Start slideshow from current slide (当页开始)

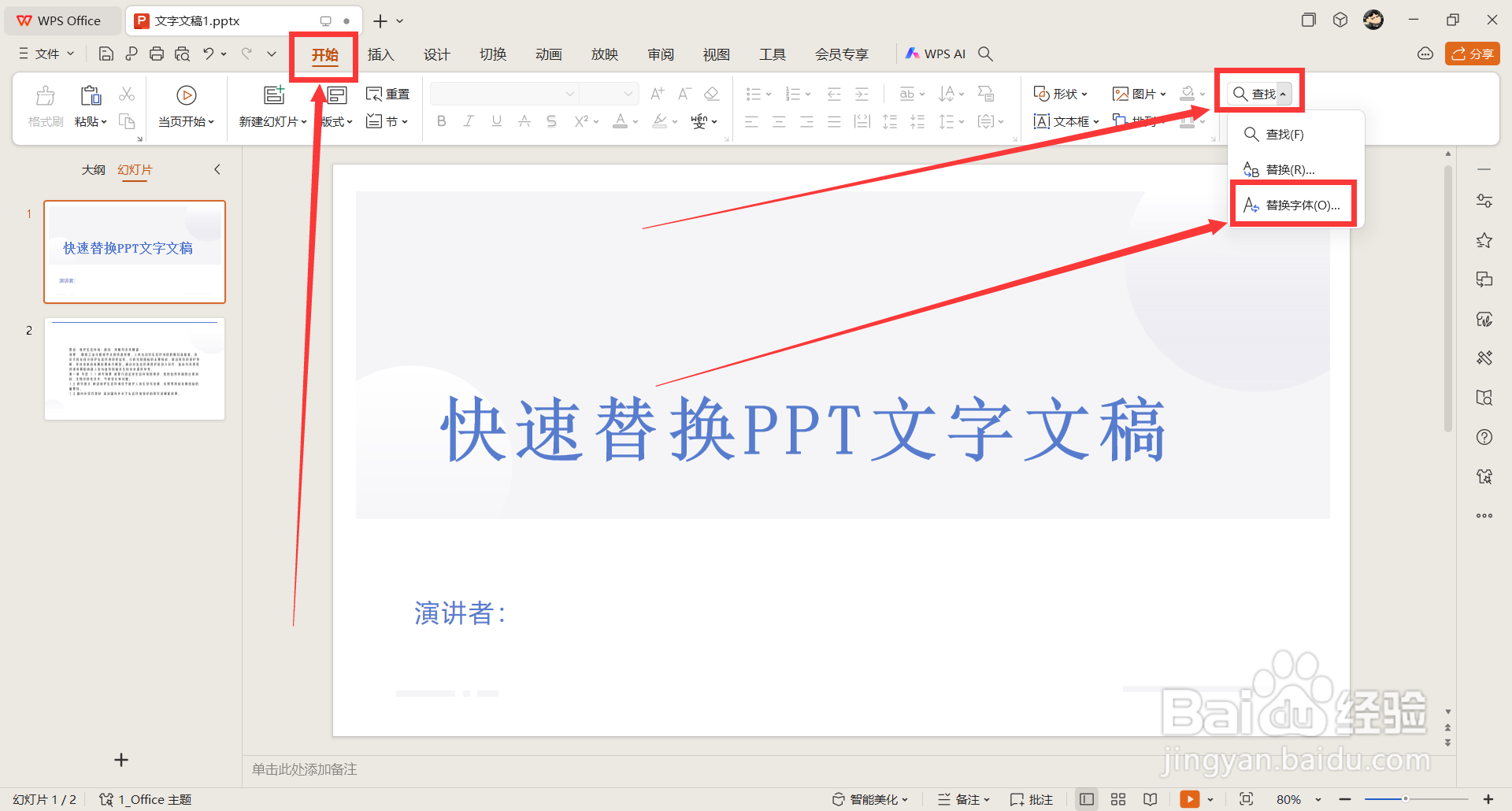pyautogui.click(x=186, y=106)
